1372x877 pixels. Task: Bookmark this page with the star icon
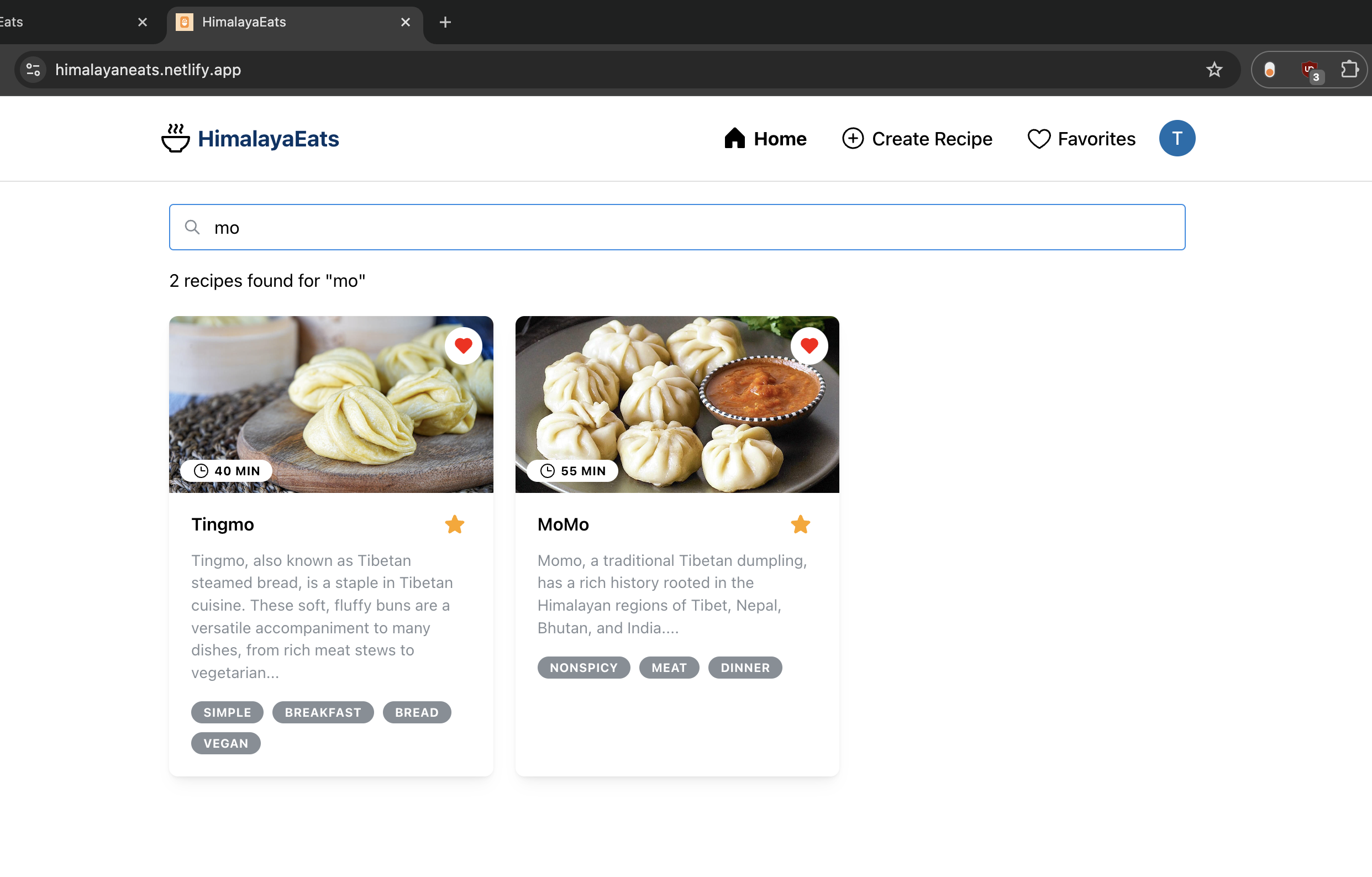[x=1214, y=70]
